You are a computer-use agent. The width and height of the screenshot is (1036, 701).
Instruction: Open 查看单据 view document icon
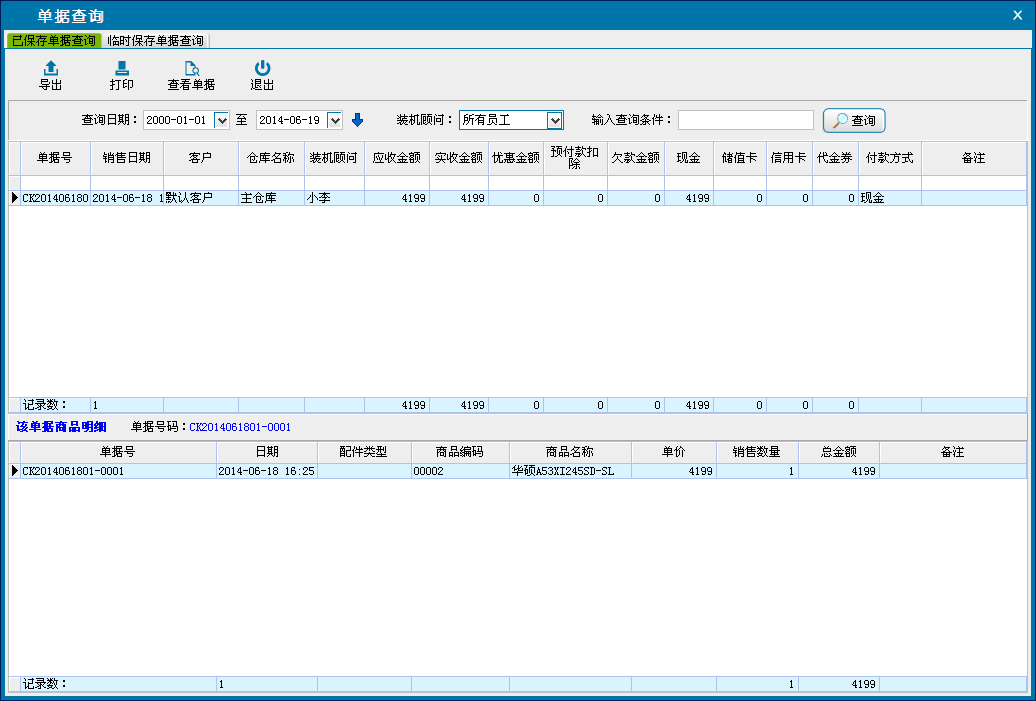(x=191, y=69)
